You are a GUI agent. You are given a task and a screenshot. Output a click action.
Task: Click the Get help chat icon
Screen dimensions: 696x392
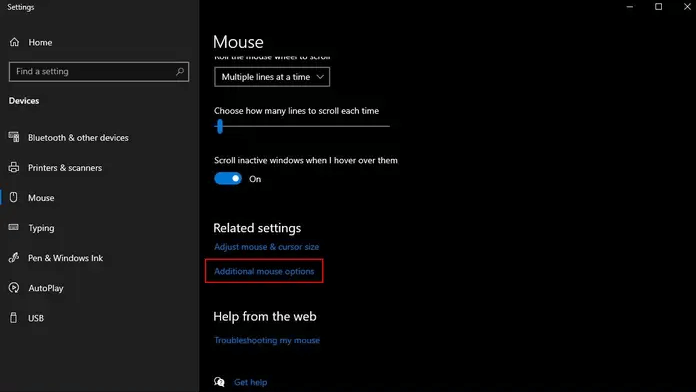tap(219, 382)
